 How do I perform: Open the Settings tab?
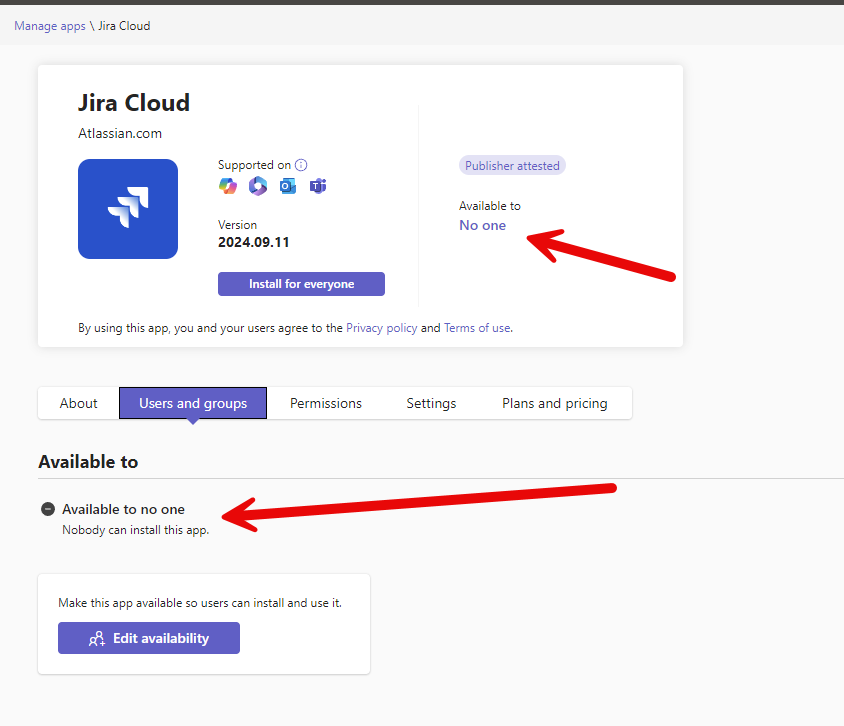(x=431, y=403)
